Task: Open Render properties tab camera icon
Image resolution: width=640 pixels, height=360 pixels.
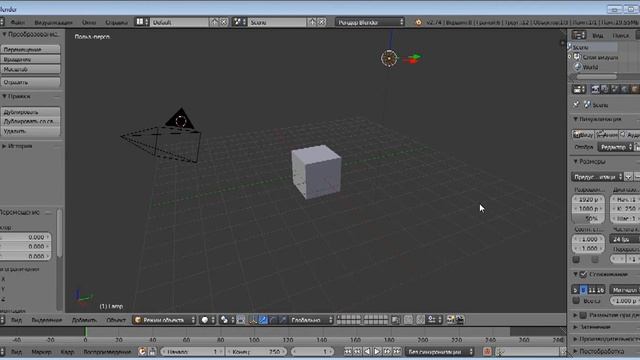Action: (596, 89)
